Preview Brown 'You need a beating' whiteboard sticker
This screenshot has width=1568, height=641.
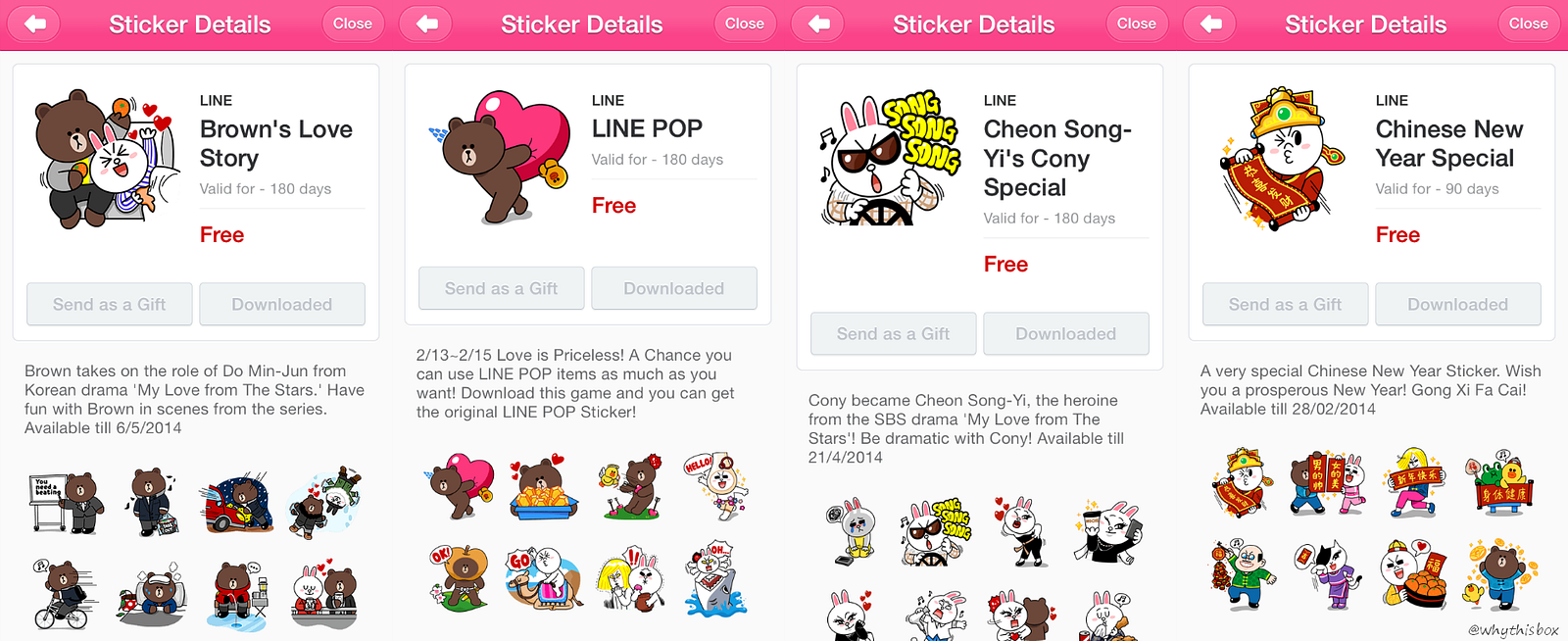[66, 502]
